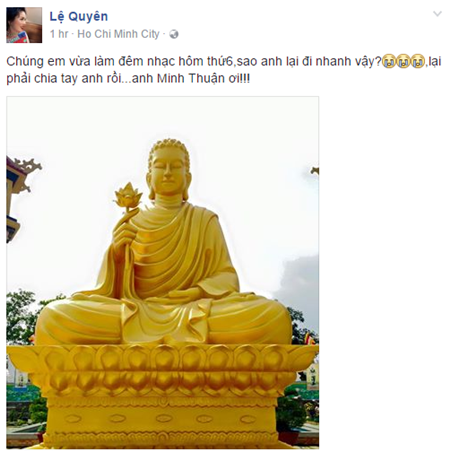Click the first line of the post text
This screenshot has height=460, width=450.
[224, 62]
